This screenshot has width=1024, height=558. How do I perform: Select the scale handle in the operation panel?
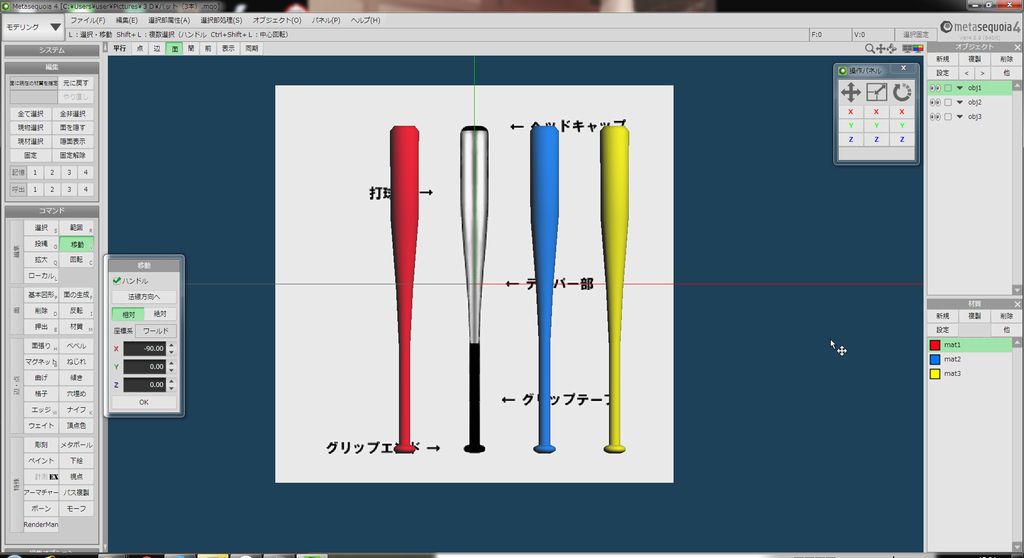tap(876, 92)
